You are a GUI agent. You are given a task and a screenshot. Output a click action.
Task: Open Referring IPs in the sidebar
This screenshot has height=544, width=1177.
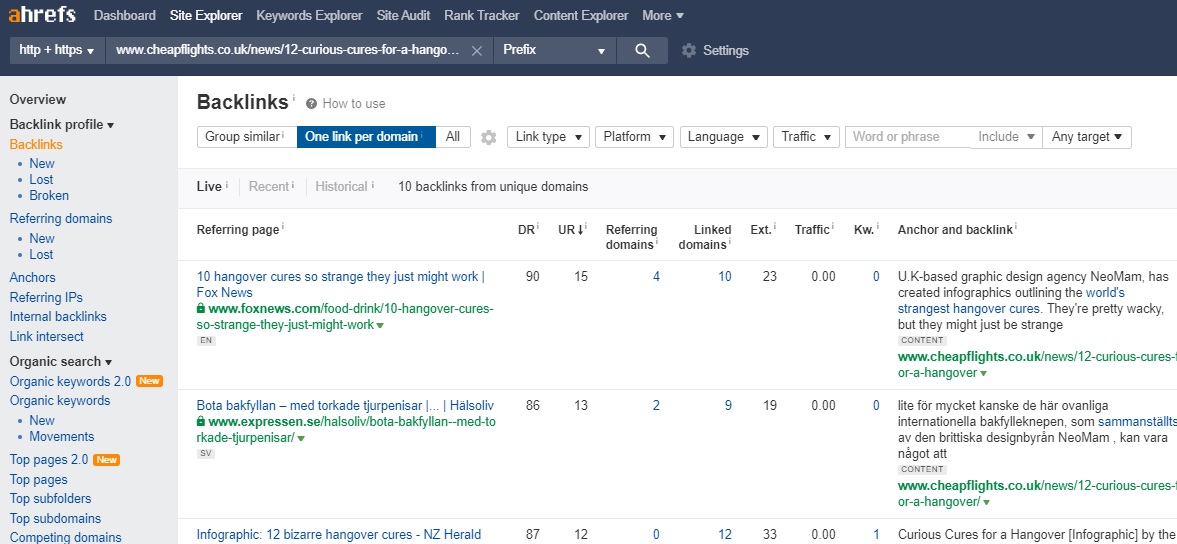coord(46,297)
